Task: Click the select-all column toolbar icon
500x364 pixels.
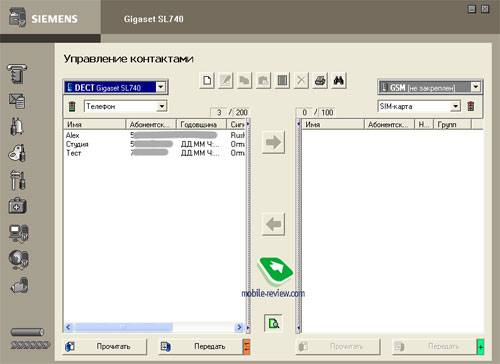Action: [x=282, y=81]
